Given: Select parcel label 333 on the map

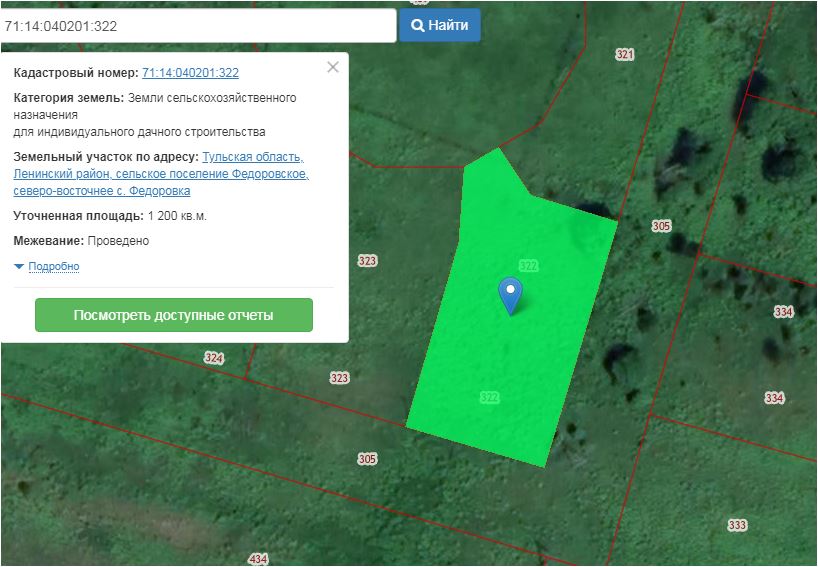Looking at the screenshot, I should [737, 526].
